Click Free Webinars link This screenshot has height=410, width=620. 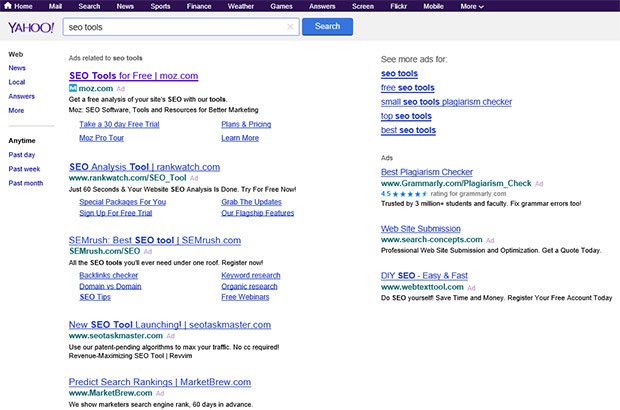tap(245, 297)
